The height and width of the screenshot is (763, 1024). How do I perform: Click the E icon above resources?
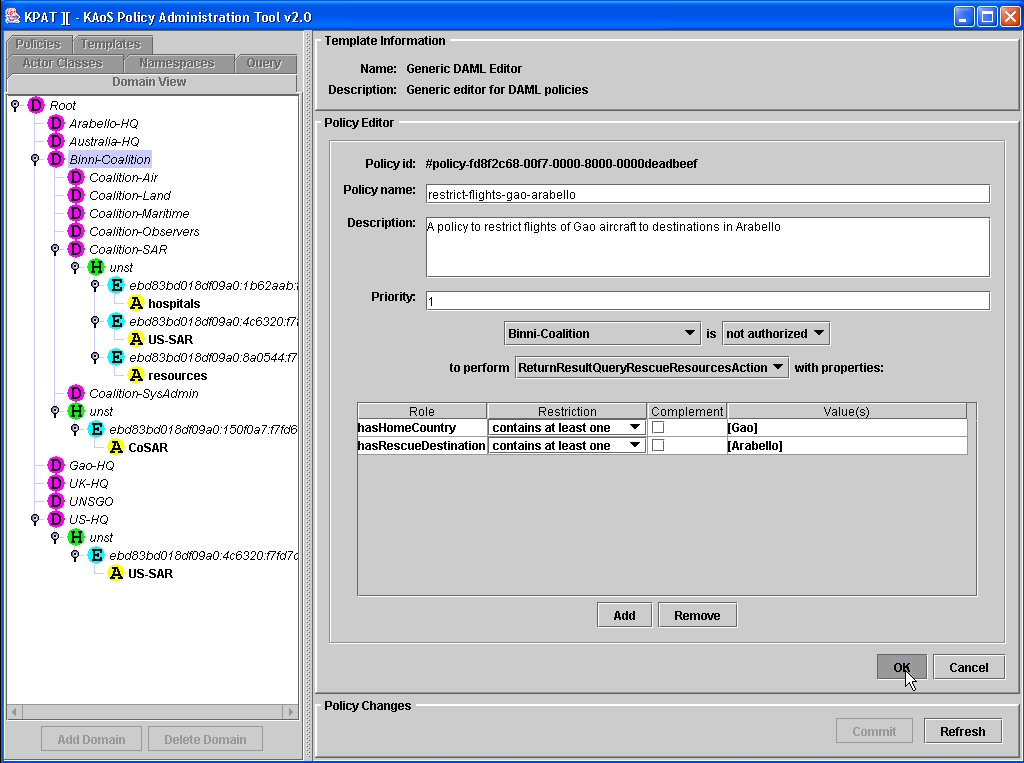116,357
